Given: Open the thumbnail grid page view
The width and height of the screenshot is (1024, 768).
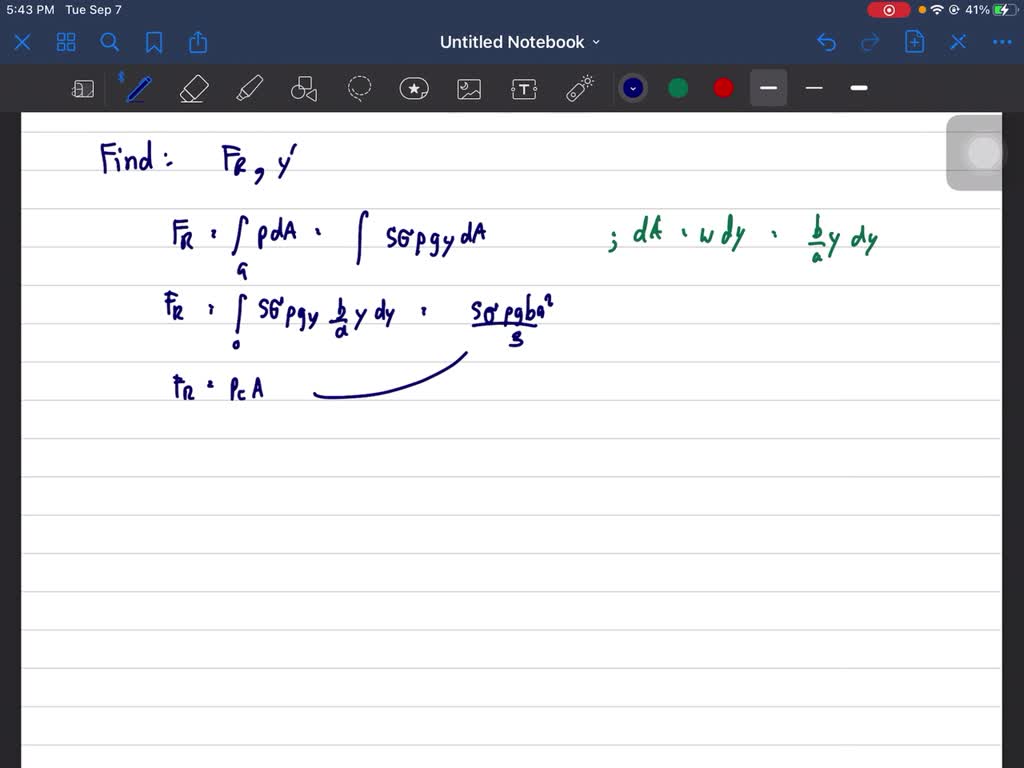Looking at the screenshot, I should coord(66,42).
